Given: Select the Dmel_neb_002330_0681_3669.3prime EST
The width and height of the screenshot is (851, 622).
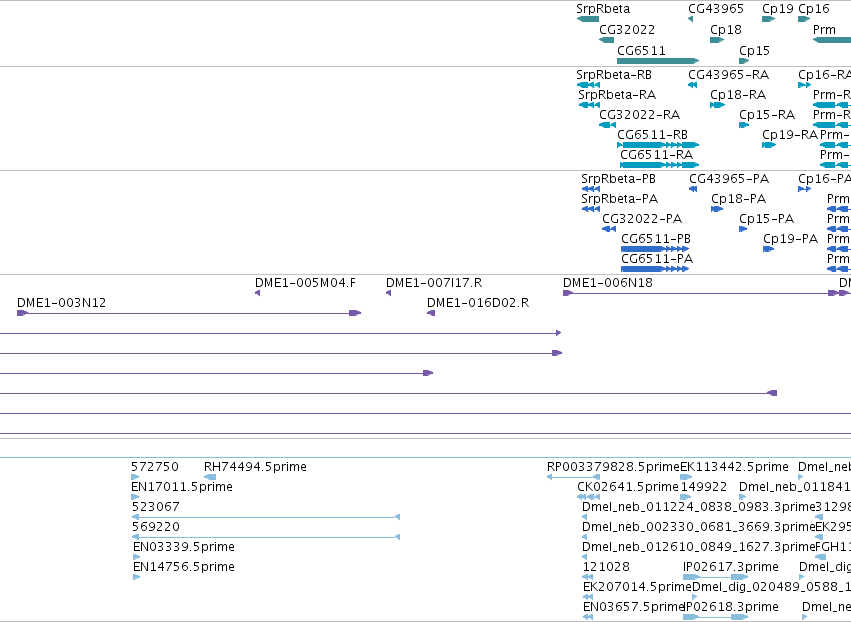Looking at the screenshot, I should (585, 537).
